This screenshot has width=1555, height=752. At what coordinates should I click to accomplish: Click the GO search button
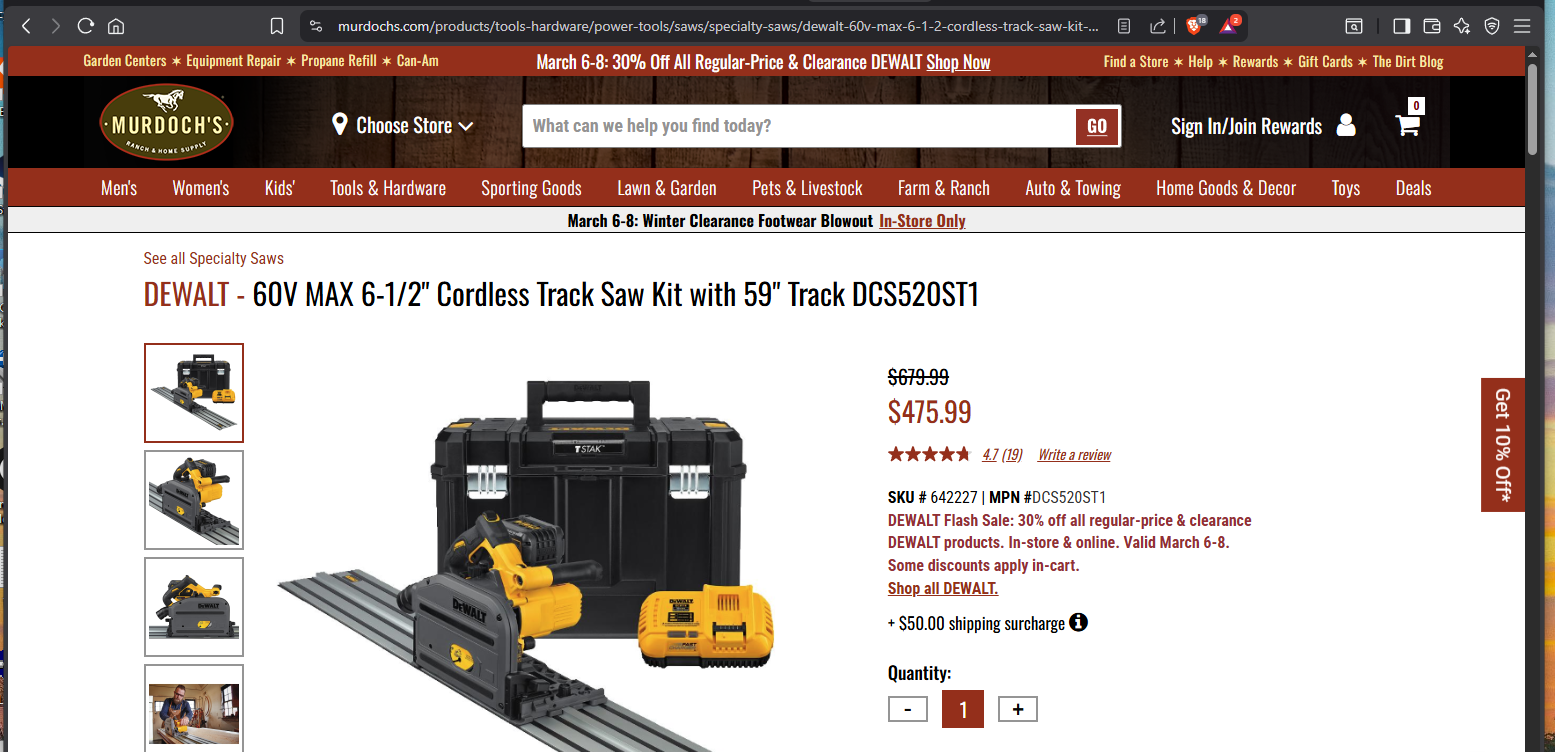click(x=1097, y=126)
